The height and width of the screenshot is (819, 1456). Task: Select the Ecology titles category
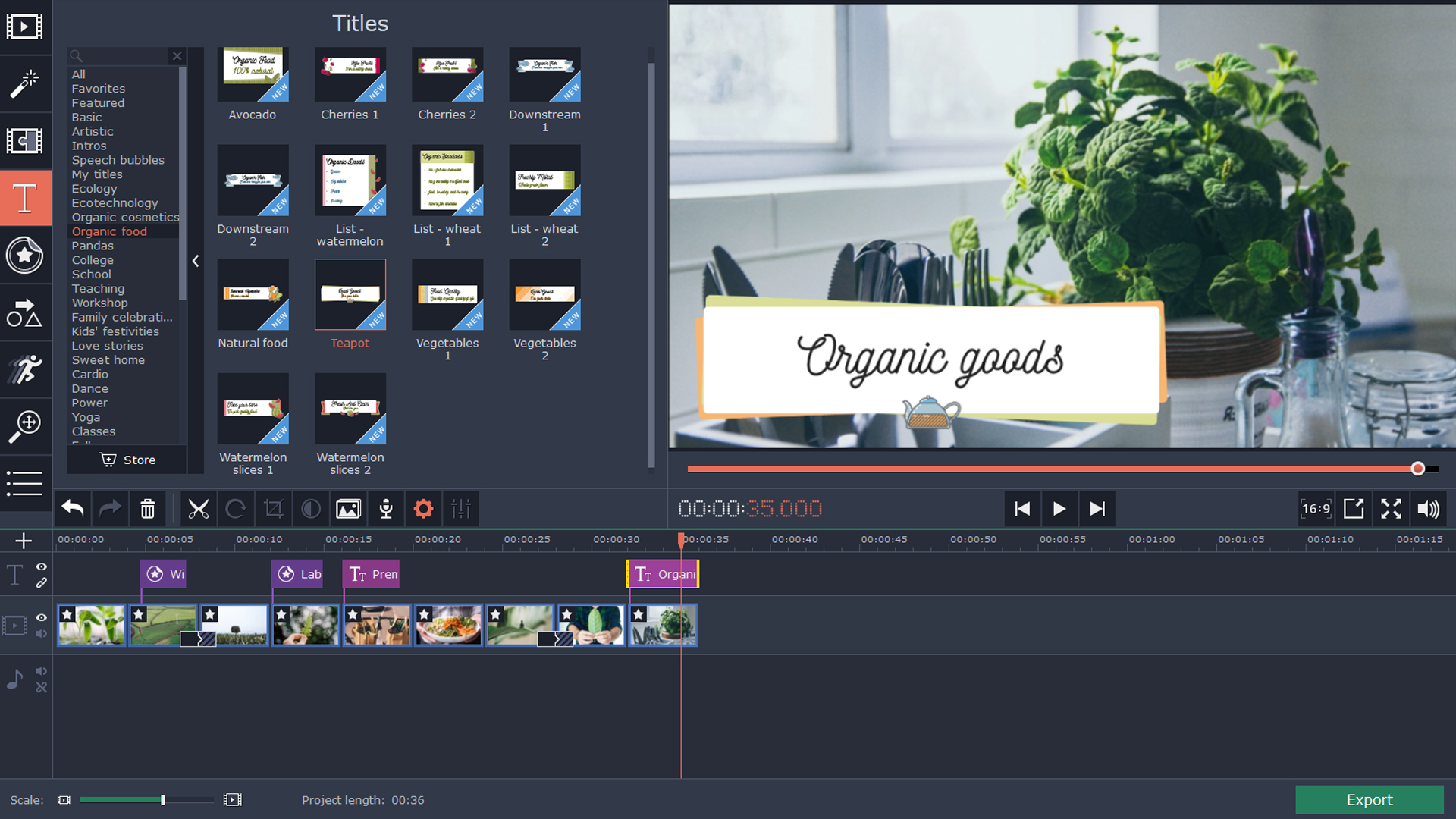click(94, 189)
